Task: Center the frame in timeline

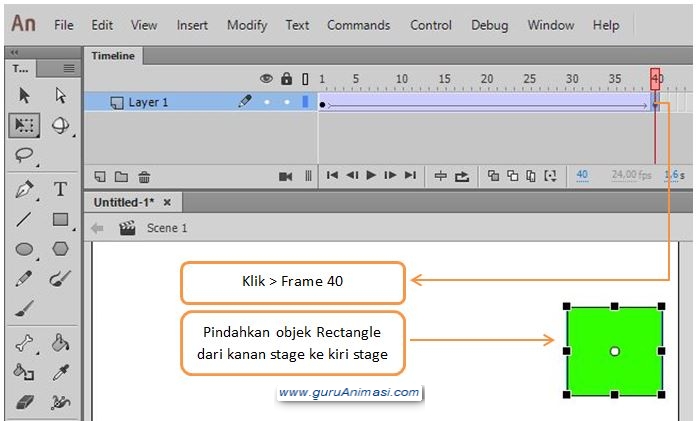Action: point(440,176)
